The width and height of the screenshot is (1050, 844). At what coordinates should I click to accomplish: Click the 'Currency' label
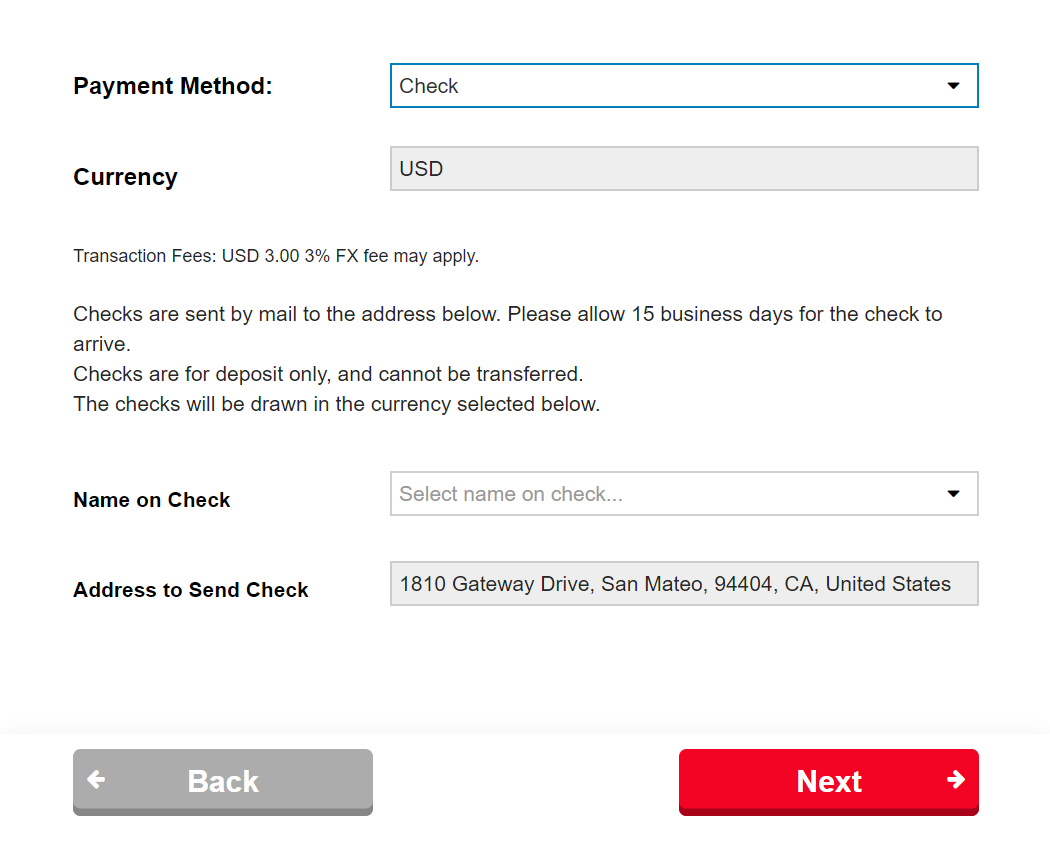(x=125, y=177)
